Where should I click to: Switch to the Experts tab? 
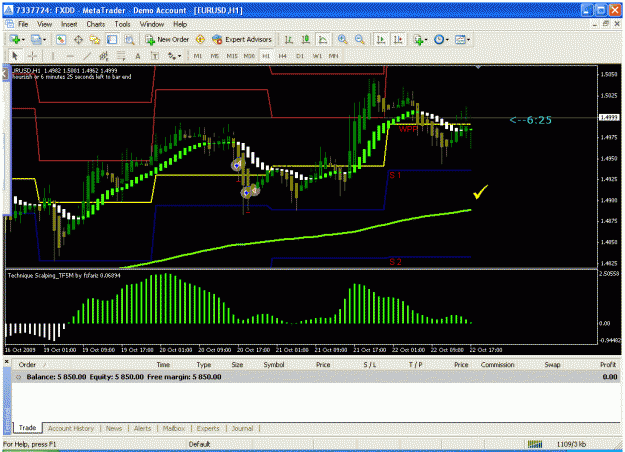coord(208,428)
